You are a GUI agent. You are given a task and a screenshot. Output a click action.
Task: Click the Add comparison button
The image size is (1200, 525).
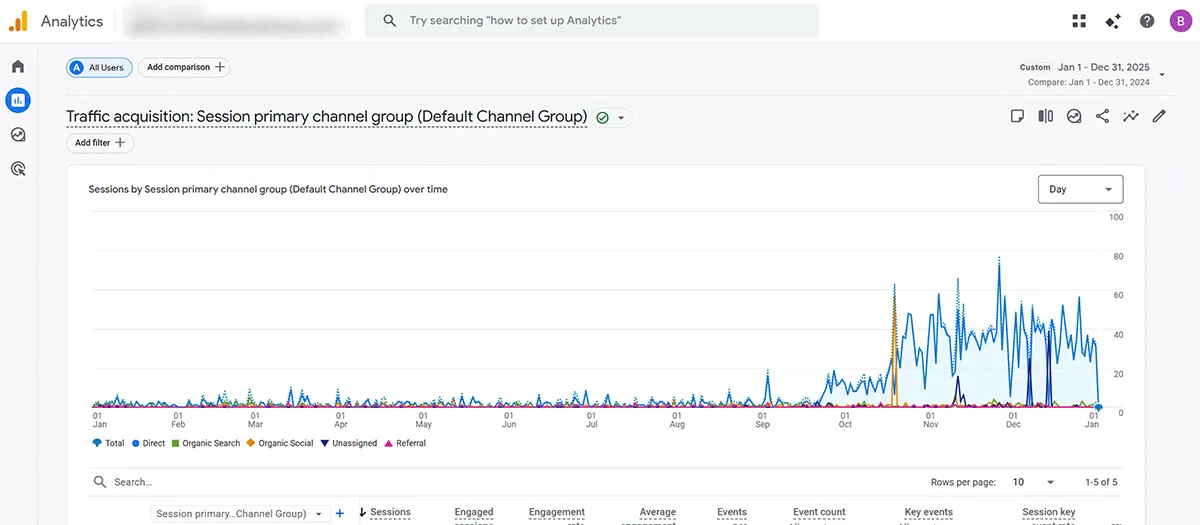tap(185, 67)
